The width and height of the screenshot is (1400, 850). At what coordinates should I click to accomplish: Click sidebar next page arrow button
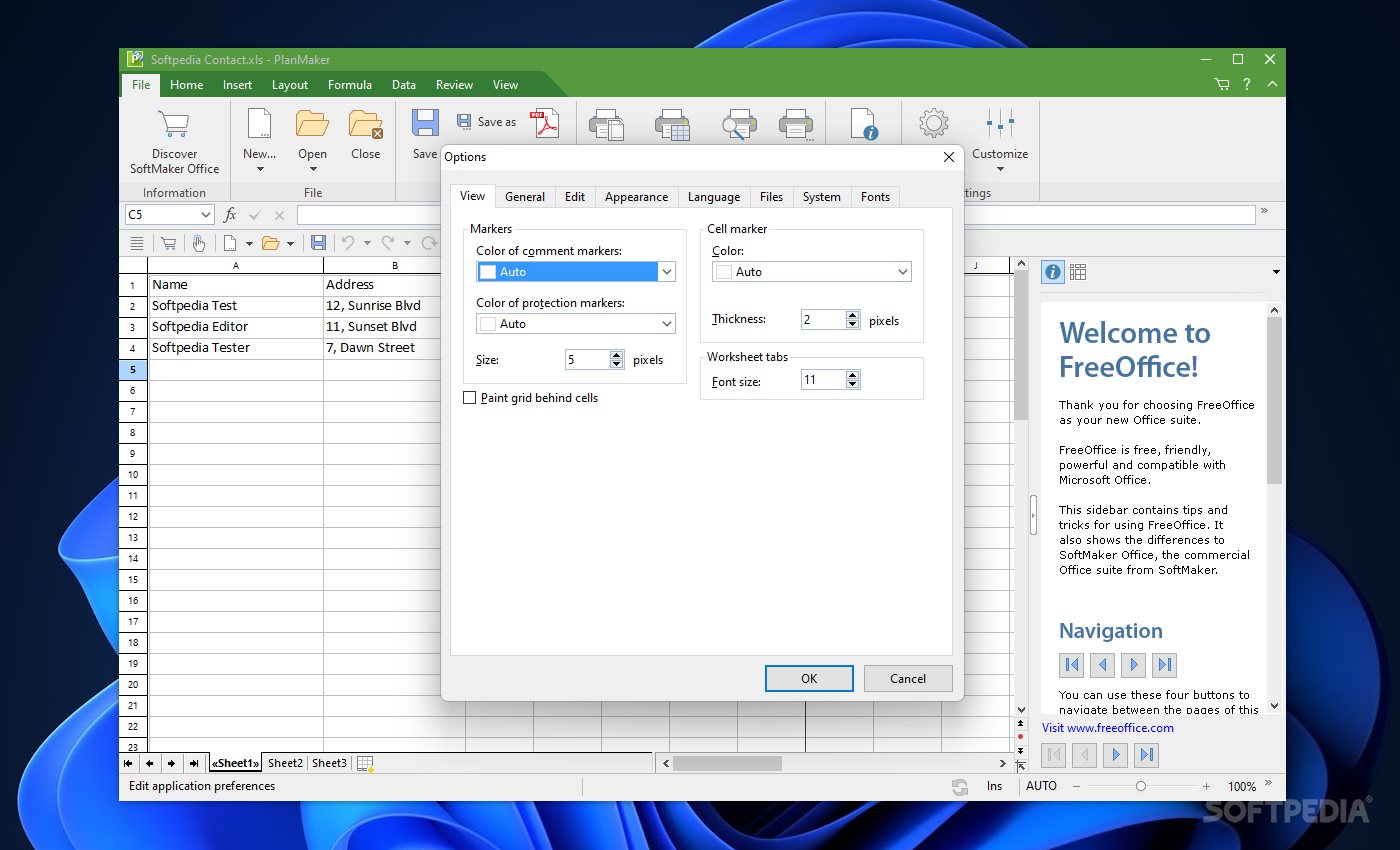[x=1133, y=664]
